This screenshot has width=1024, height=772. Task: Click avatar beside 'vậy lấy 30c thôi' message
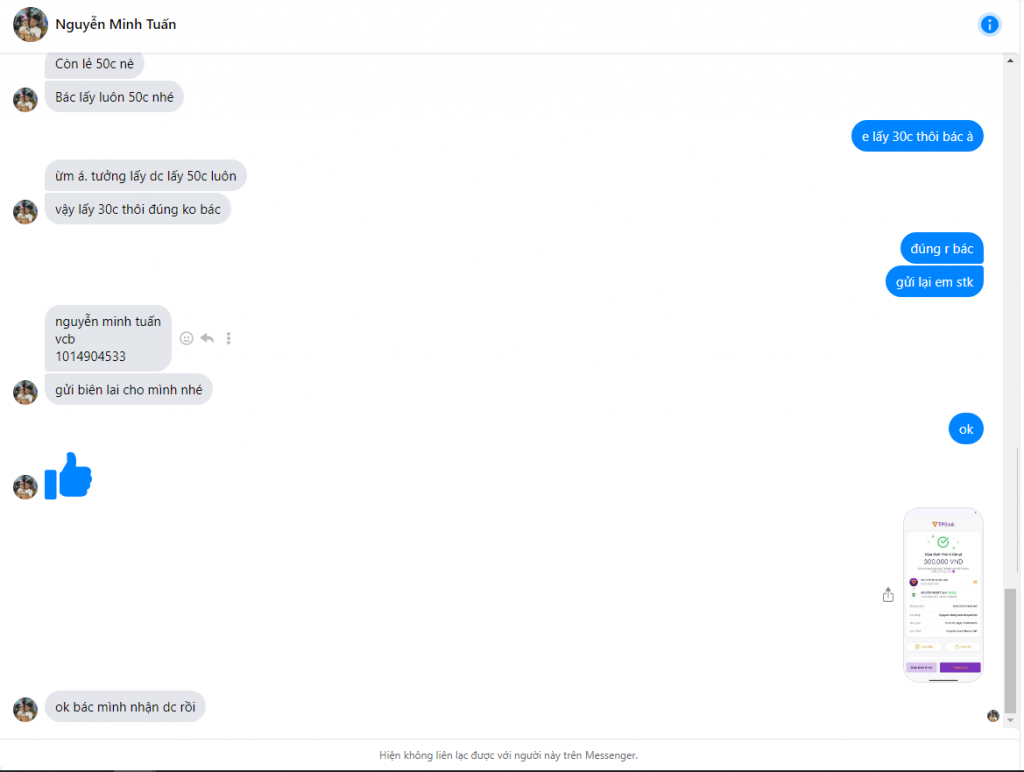point(25,212)
